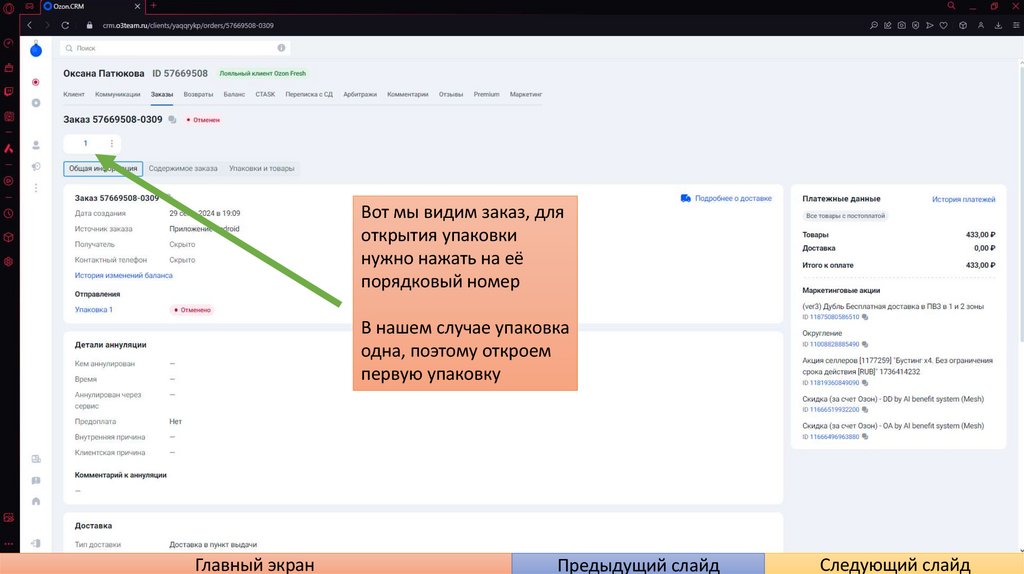Image resolution: width=1024 pixels, height=574 pixels.
Task: Click the Итого к оплате 433,00 ₽ value
Action: 980,265
